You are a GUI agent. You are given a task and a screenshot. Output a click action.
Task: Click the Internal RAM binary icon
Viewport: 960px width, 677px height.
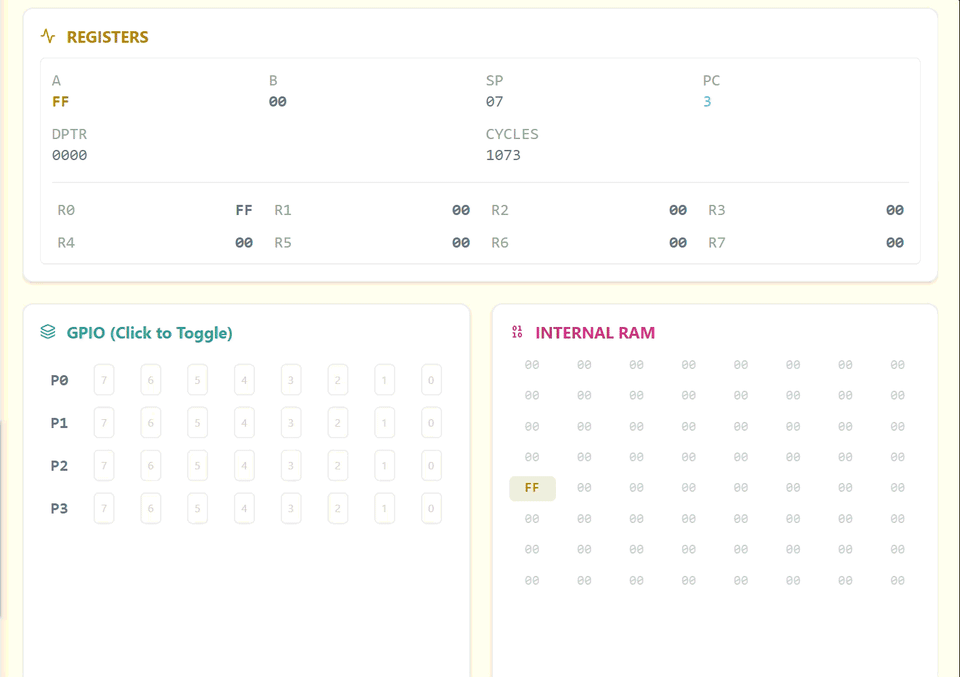[517, 332]
